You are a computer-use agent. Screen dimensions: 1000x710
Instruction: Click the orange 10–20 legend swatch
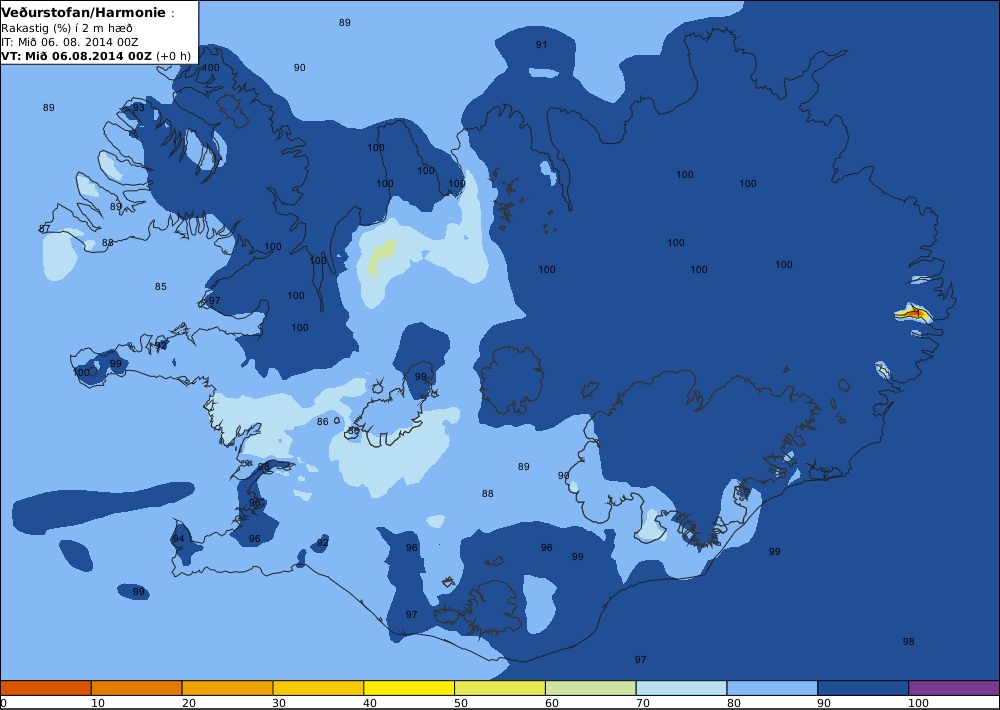pos(136,688)
